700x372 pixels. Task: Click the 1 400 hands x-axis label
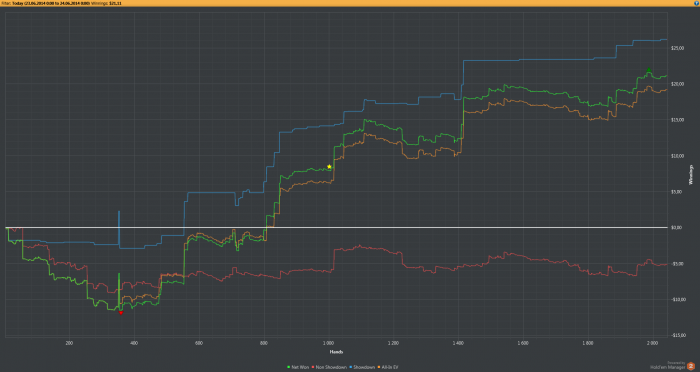click(x=458, y=343)
